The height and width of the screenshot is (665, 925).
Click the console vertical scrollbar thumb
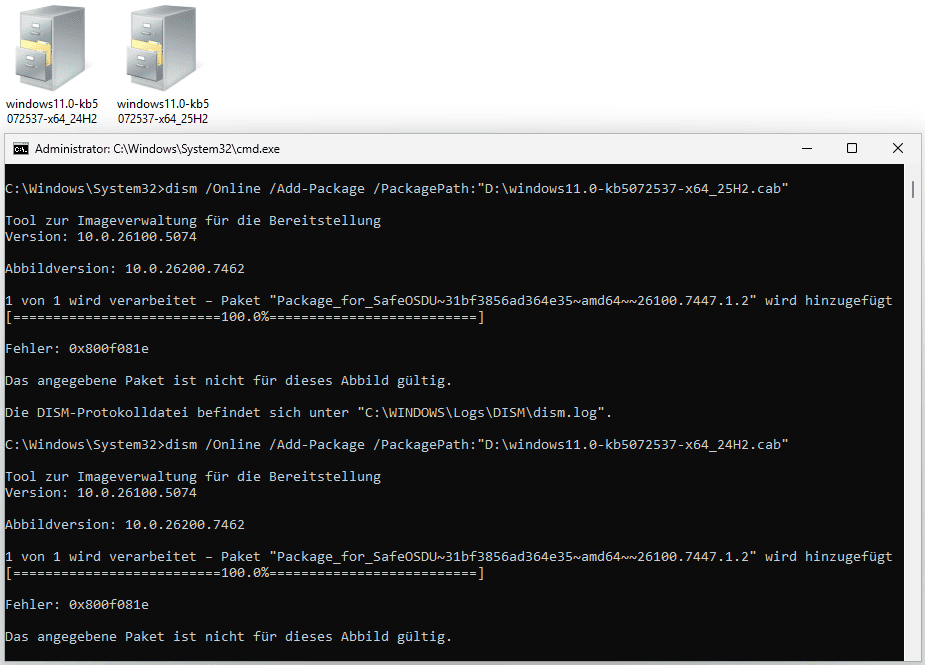pos(913,189)
